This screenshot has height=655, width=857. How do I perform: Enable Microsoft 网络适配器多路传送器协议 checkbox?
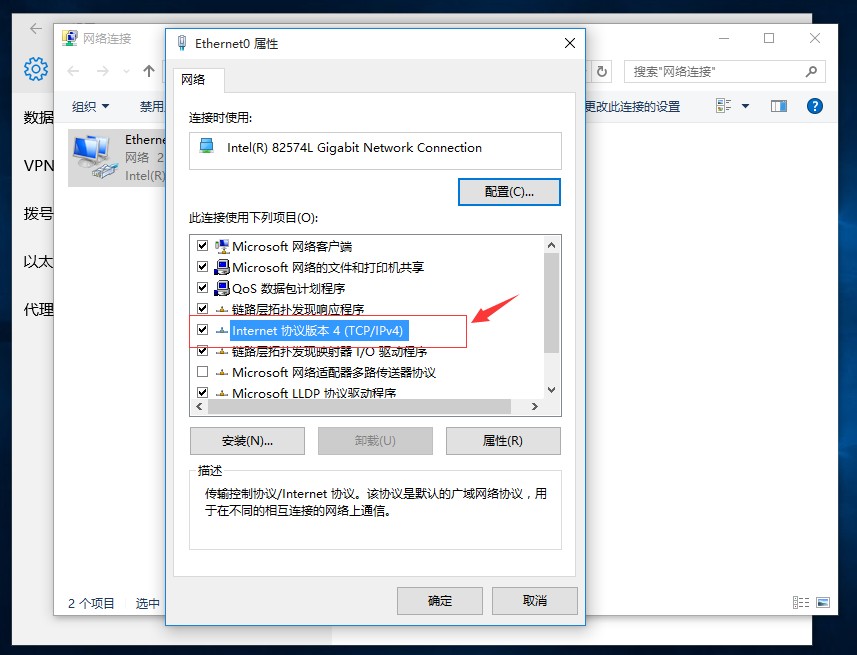click(x=203, y=372)
